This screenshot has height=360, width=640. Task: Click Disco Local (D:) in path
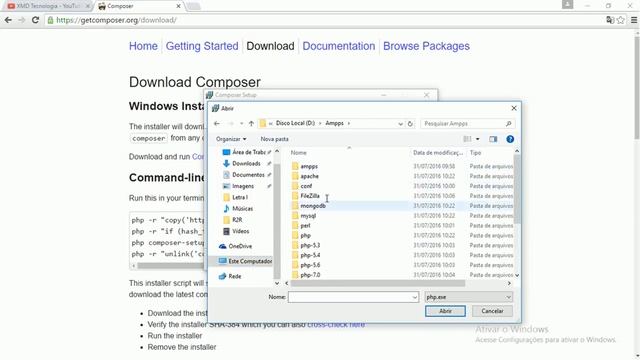[295, 123]
